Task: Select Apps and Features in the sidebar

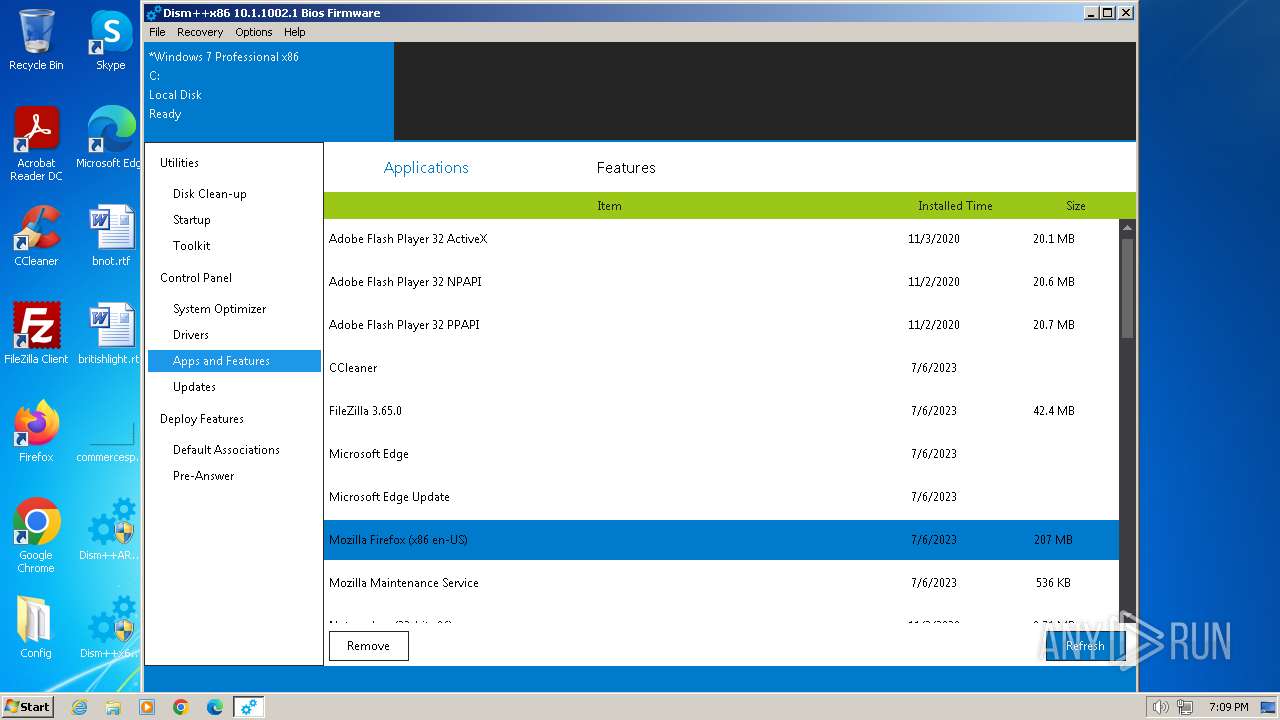Action: point(234,361)
